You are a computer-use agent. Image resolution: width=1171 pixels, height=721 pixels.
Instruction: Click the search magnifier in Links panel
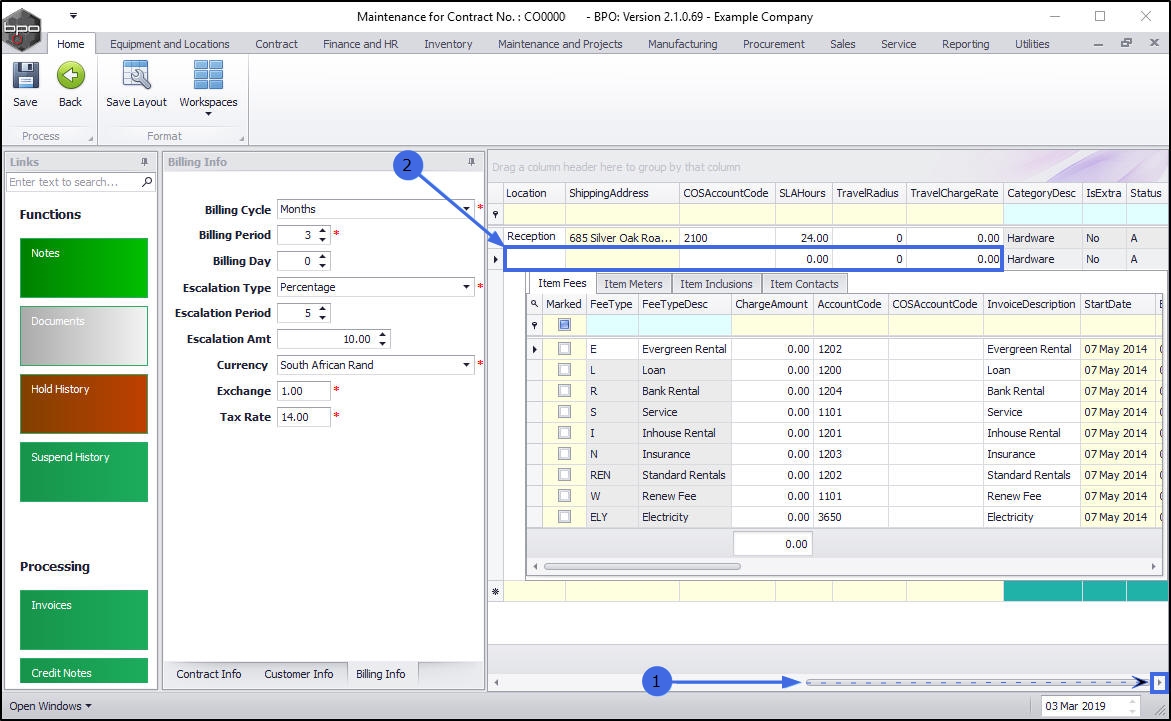click(147, 182)
